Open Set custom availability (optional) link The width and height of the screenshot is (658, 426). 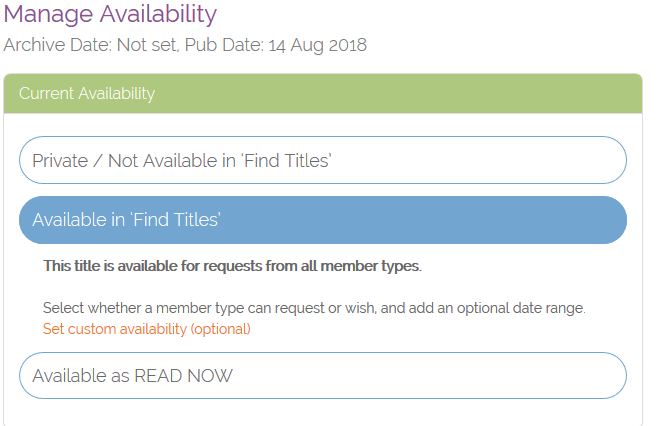[x=146, y=328]
